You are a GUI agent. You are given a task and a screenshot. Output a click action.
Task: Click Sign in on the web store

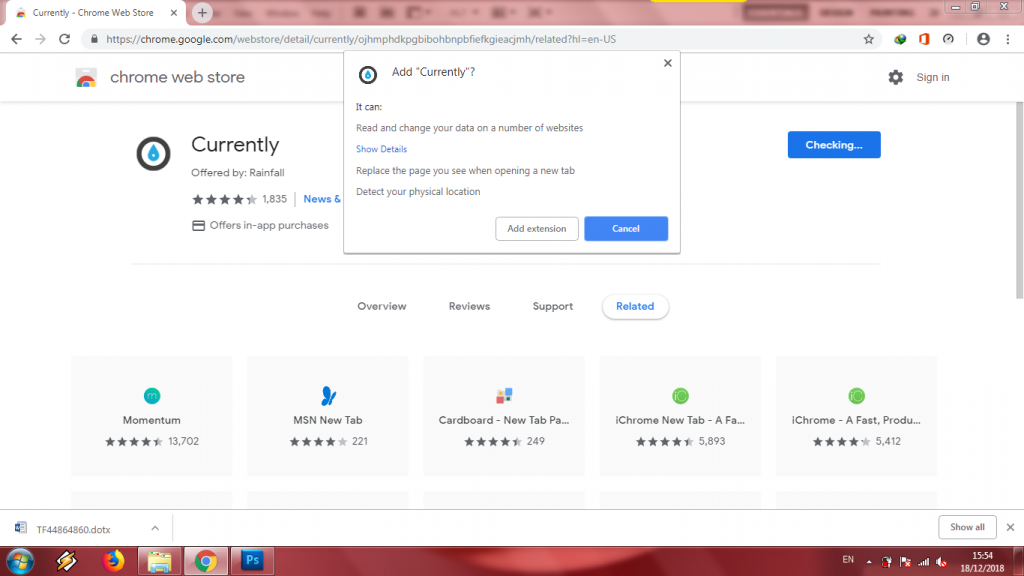[933, 77]
